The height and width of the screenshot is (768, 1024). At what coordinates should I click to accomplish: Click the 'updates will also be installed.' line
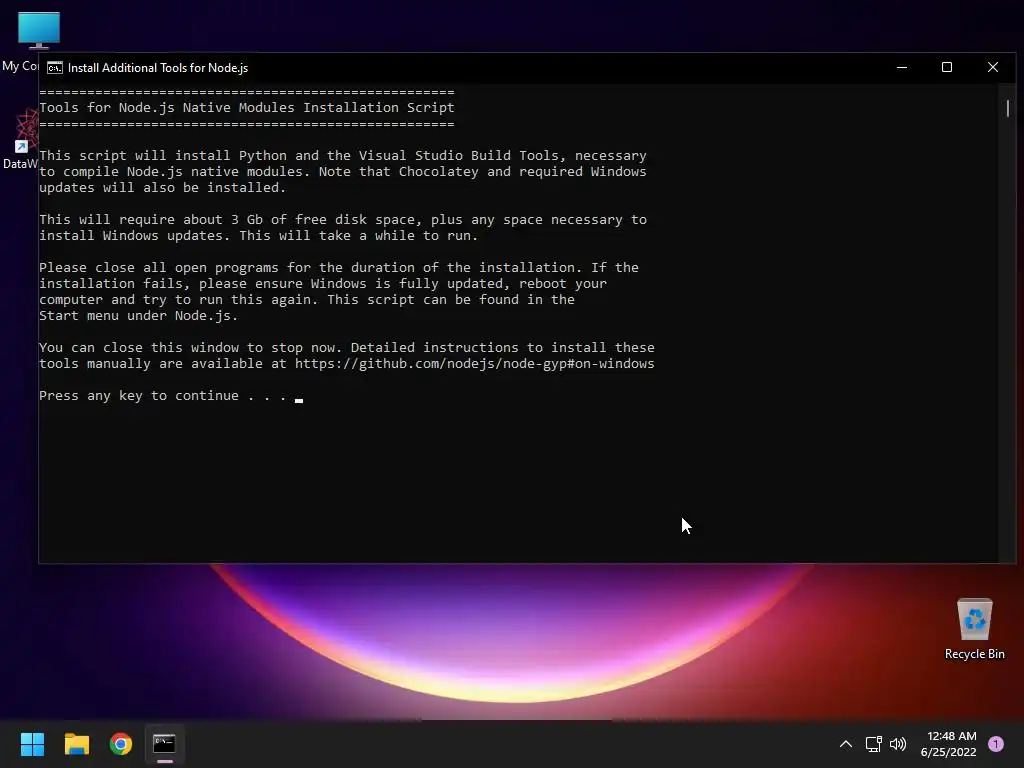click(x=163, y=188)
